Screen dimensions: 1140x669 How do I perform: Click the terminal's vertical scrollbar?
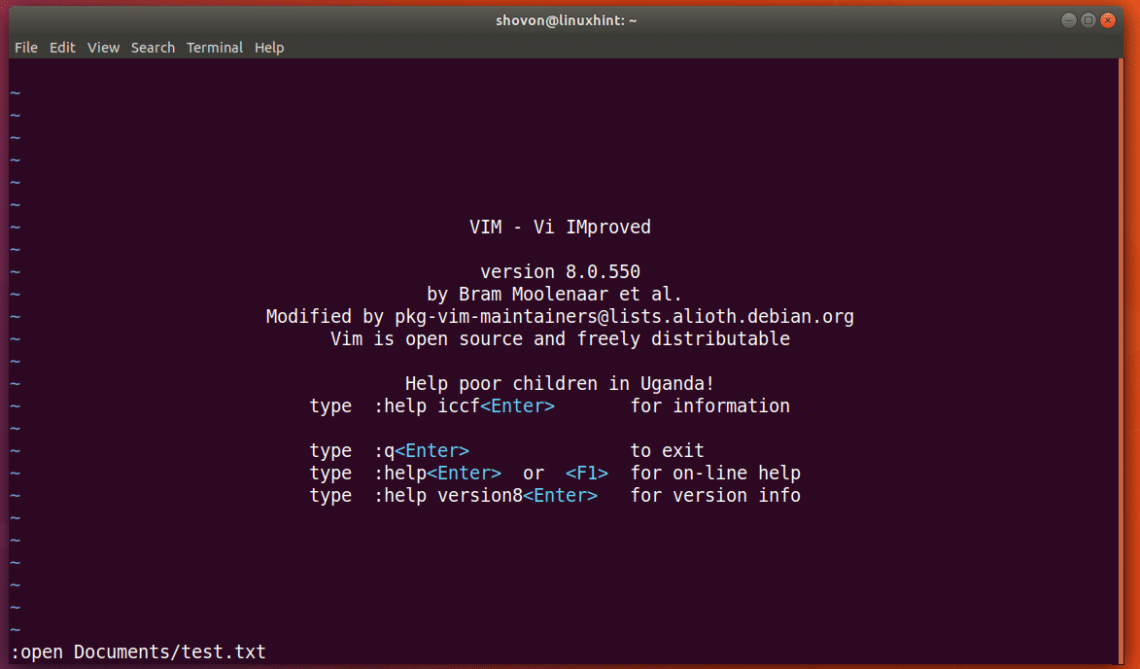click(1120, 361)
